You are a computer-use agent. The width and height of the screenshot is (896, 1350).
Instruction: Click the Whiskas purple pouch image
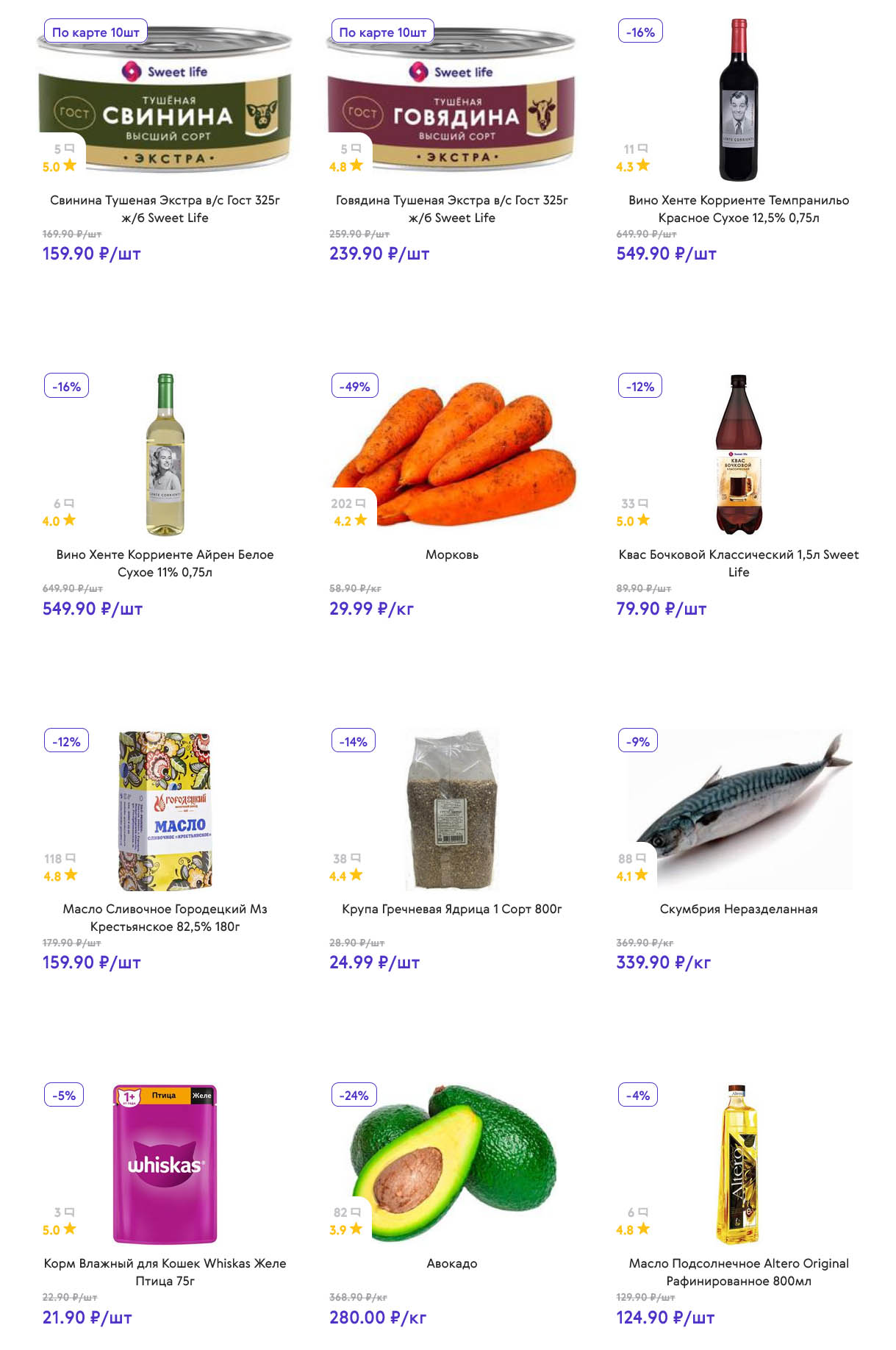point(165,1163)
